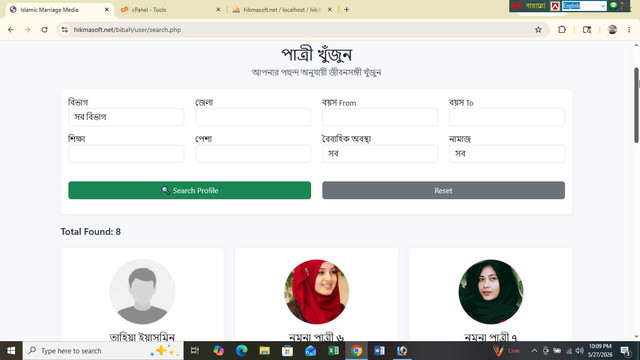Go back using the browser back arrow
Viewport: 640px width, 360px height.
11,30
